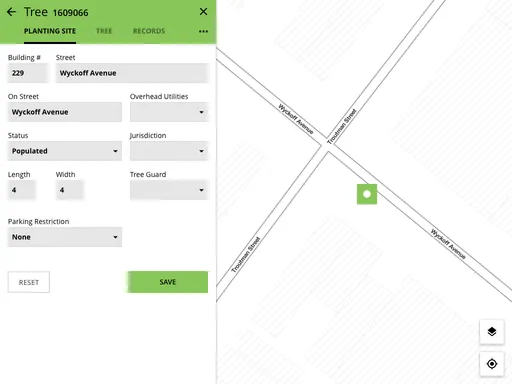The height and width of the screenshot is (384, 512).
Task: Center map on my current location
Action: click(x=492, y=364)
